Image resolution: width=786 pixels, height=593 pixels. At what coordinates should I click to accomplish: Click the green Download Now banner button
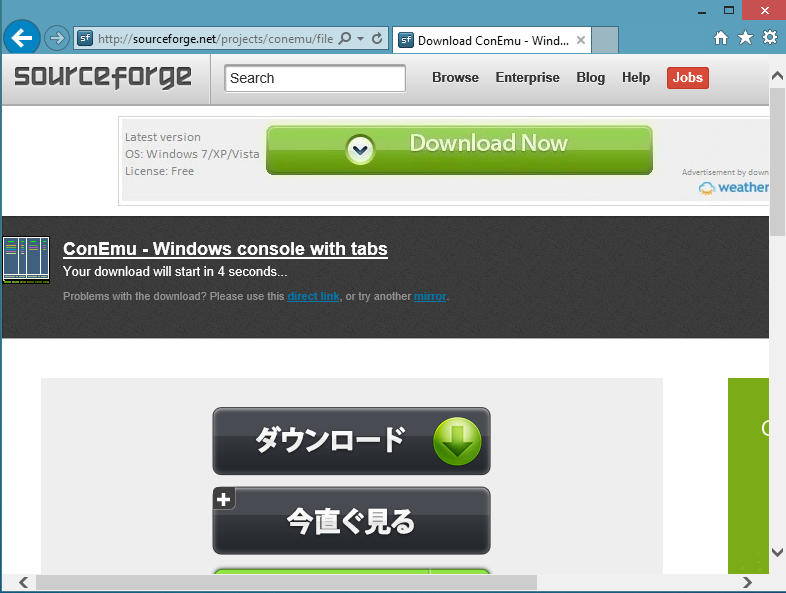click(x=459, y=150)
